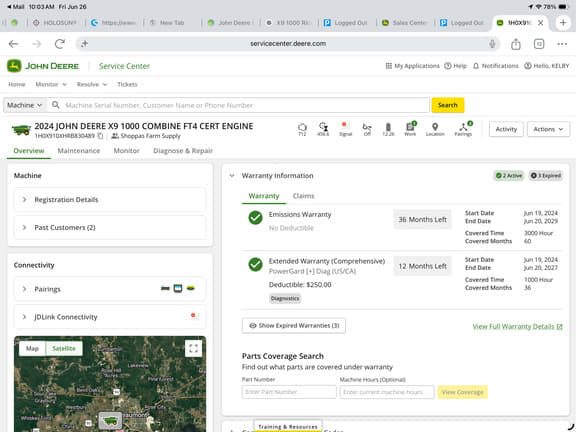Click the combine marker on the map

point(109,421)
